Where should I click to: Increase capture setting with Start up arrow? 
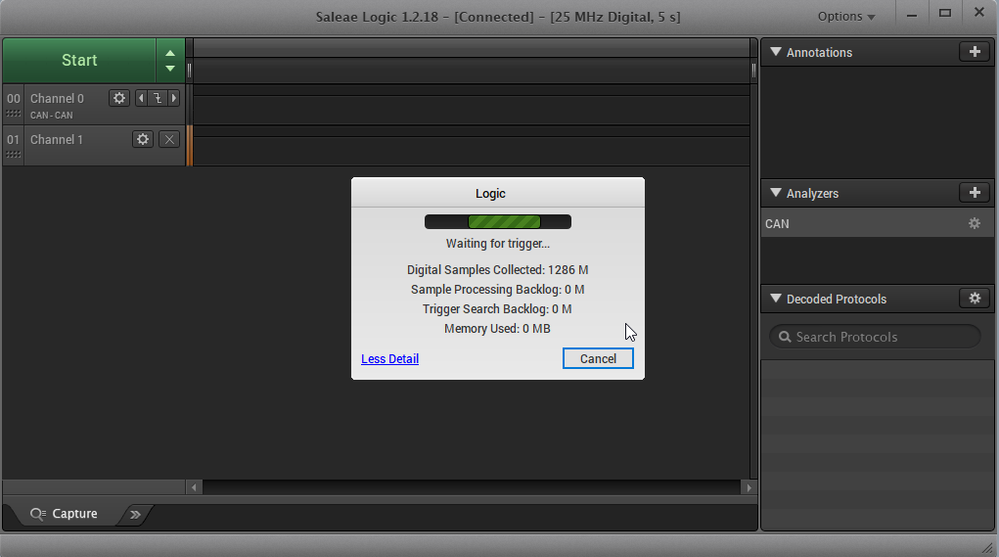170,53
